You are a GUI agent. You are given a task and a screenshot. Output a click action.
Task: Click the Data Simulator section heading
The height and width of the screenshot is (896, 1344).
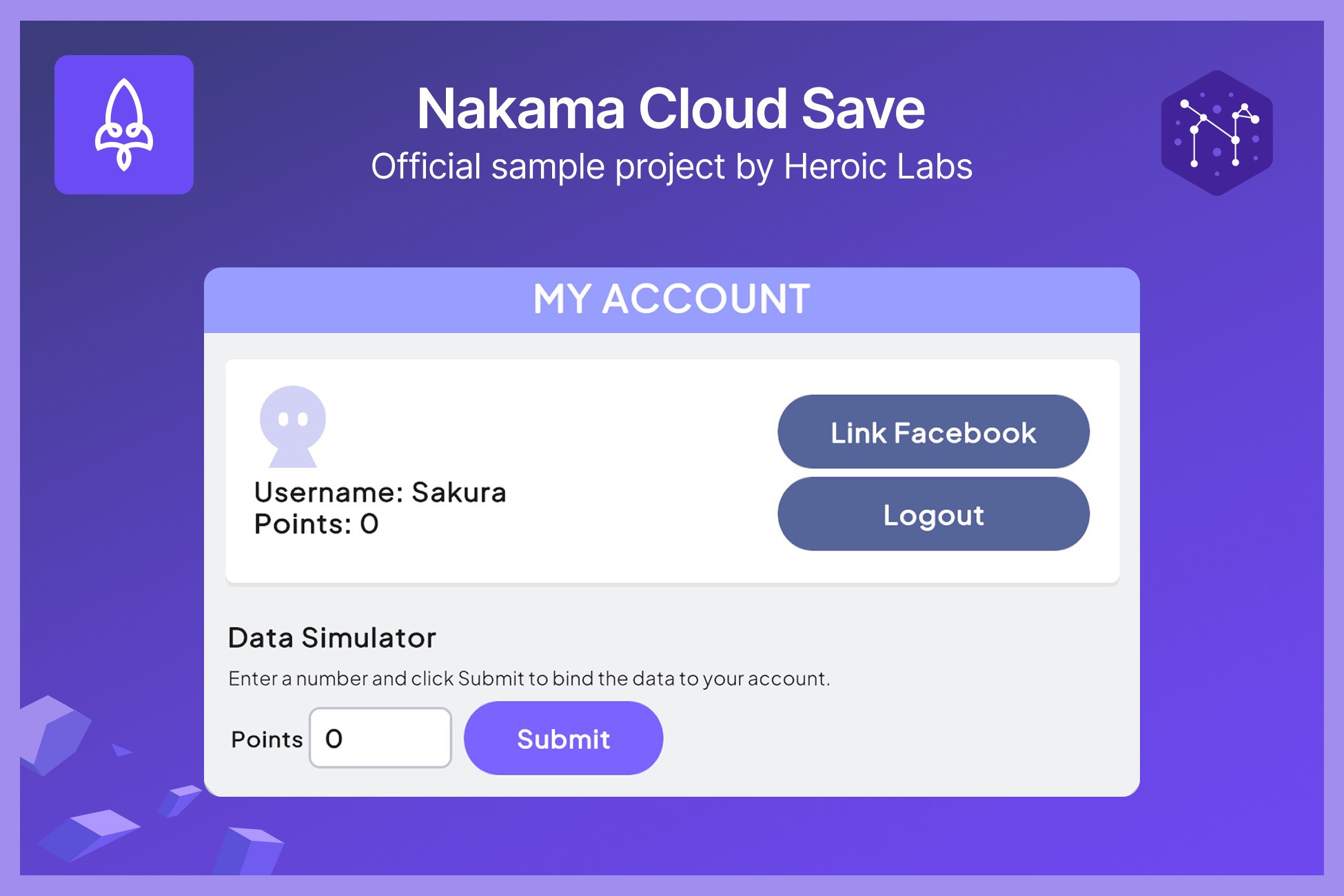click(332, 638)
